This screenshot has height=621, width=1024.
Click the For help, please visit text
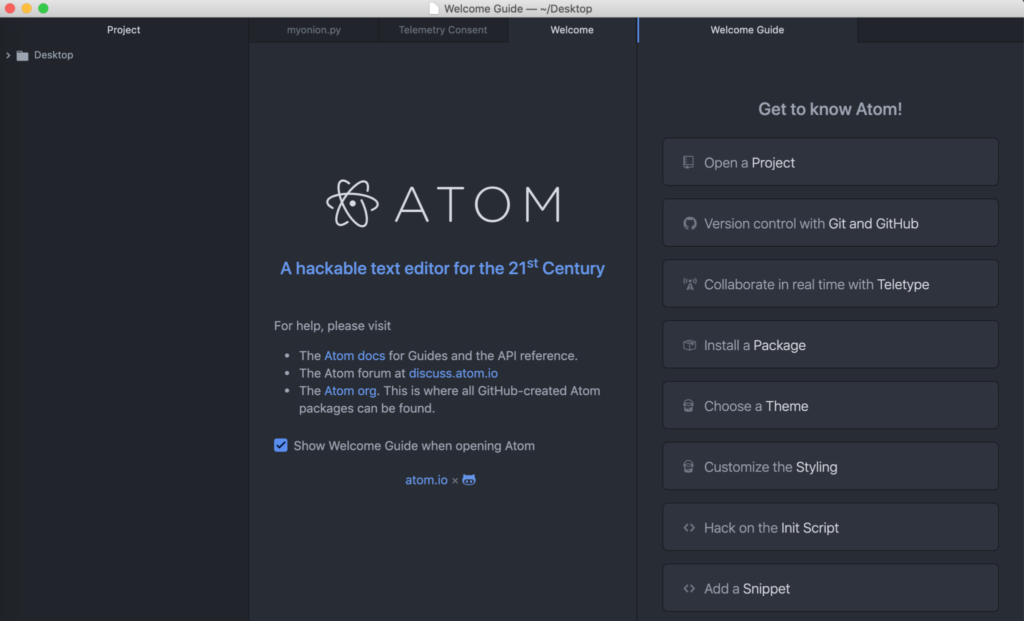332,326
